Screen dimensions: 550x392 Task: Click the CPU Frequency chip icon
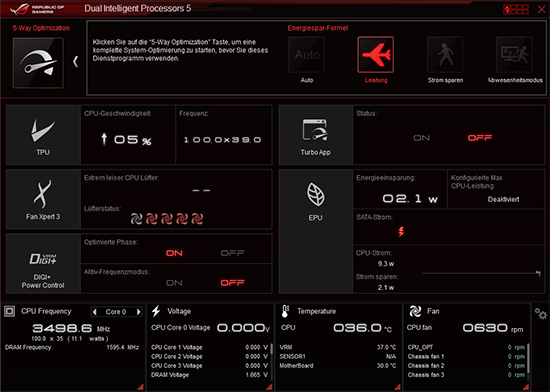click(x=9, y=311)
